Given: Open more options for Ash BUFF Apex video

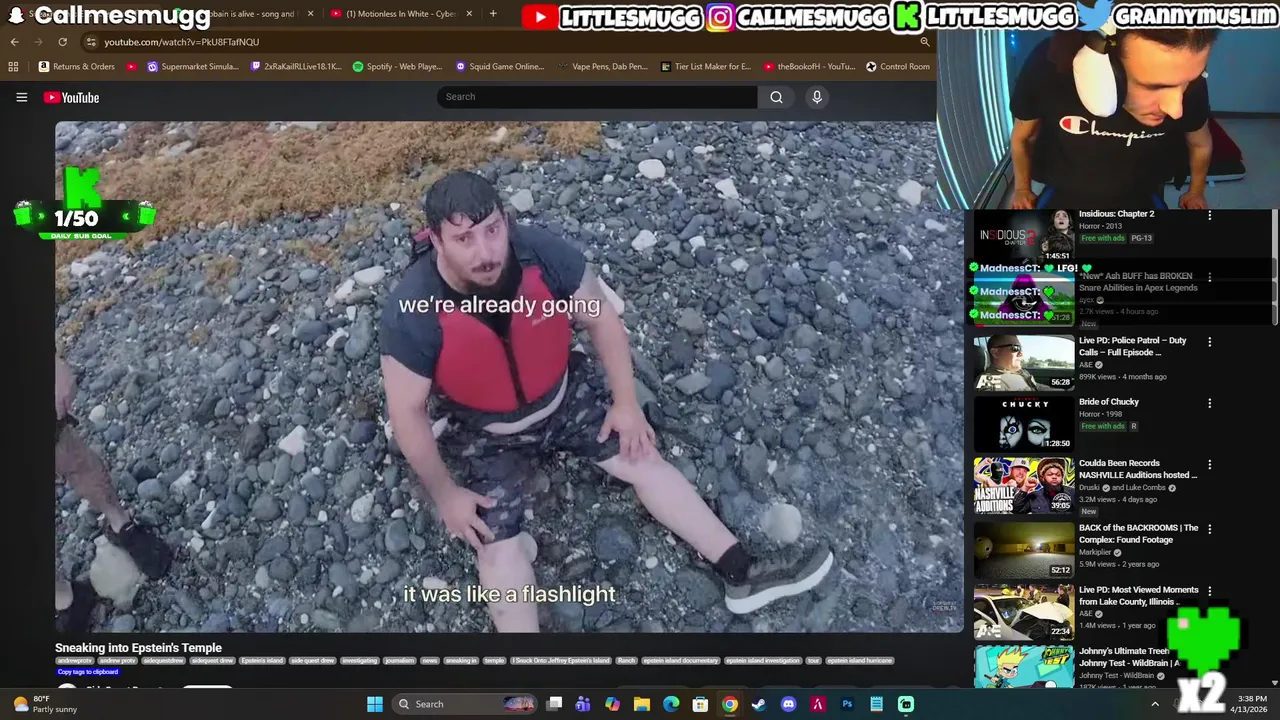Looking at the screenshot, I should pos(1209,277).
